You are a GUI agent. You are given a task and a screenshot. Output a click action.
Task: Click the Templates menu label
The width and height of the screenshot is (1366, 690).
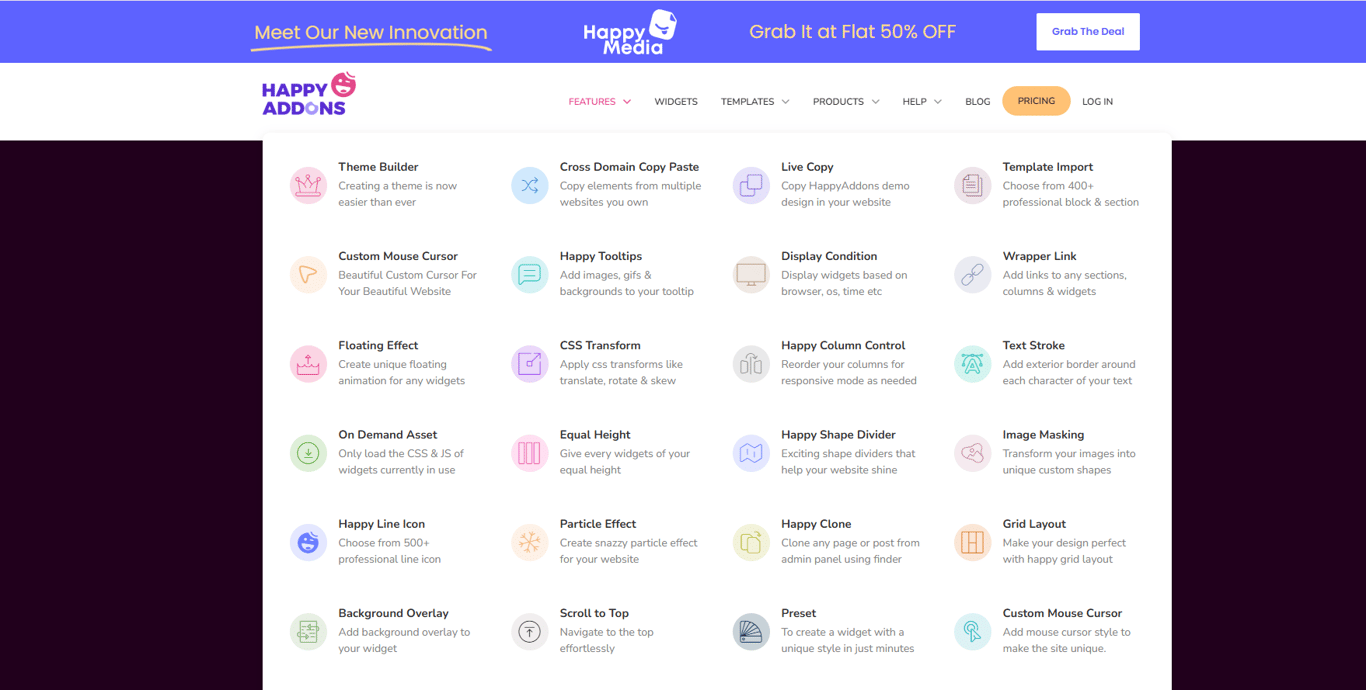pos(747,102)
